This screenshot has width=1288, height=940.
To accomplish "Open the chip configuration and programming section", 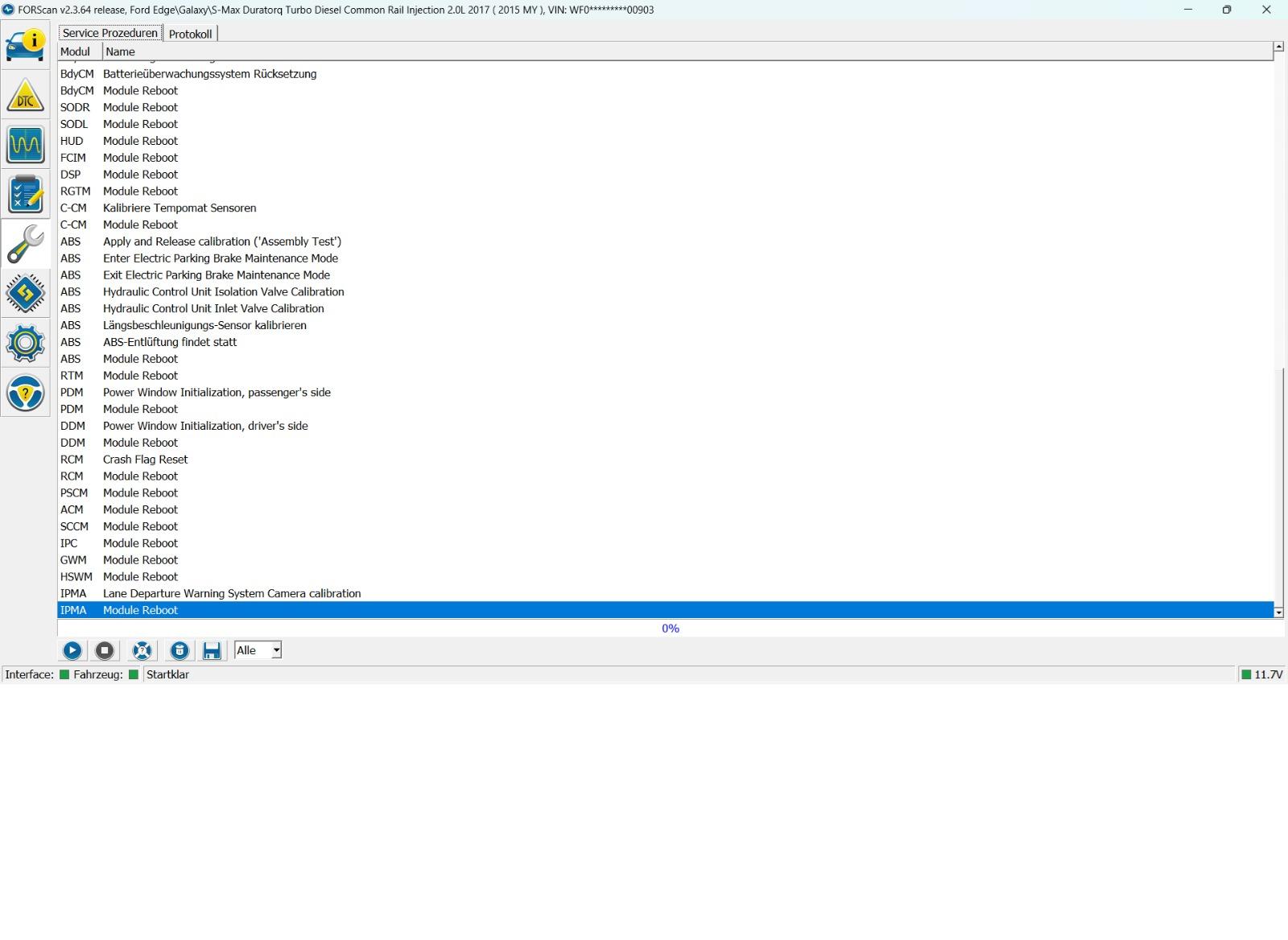I will tap(25, 294).
